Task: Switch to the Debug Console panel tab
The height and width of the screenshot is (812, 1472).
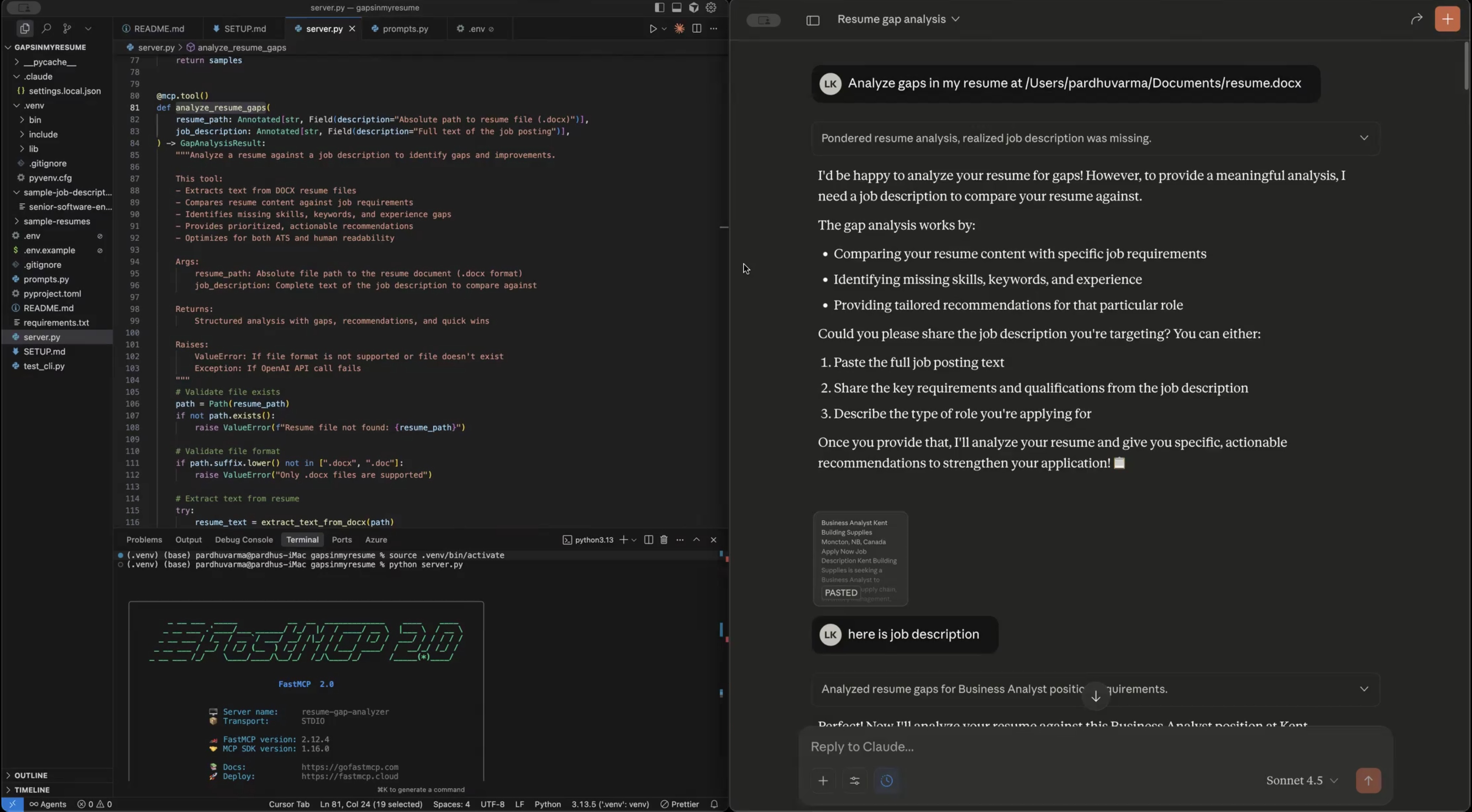Action: 243,539
